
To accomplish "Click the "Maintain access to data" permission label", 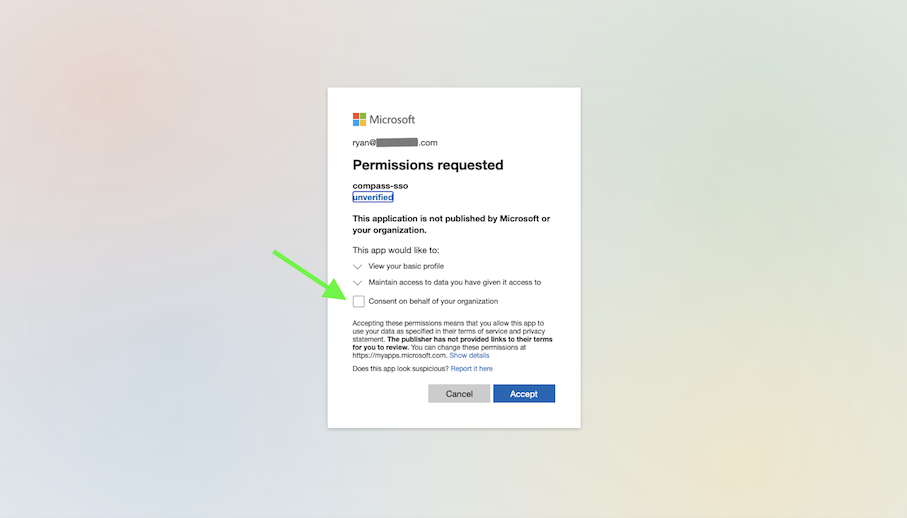I will (454, 282).
